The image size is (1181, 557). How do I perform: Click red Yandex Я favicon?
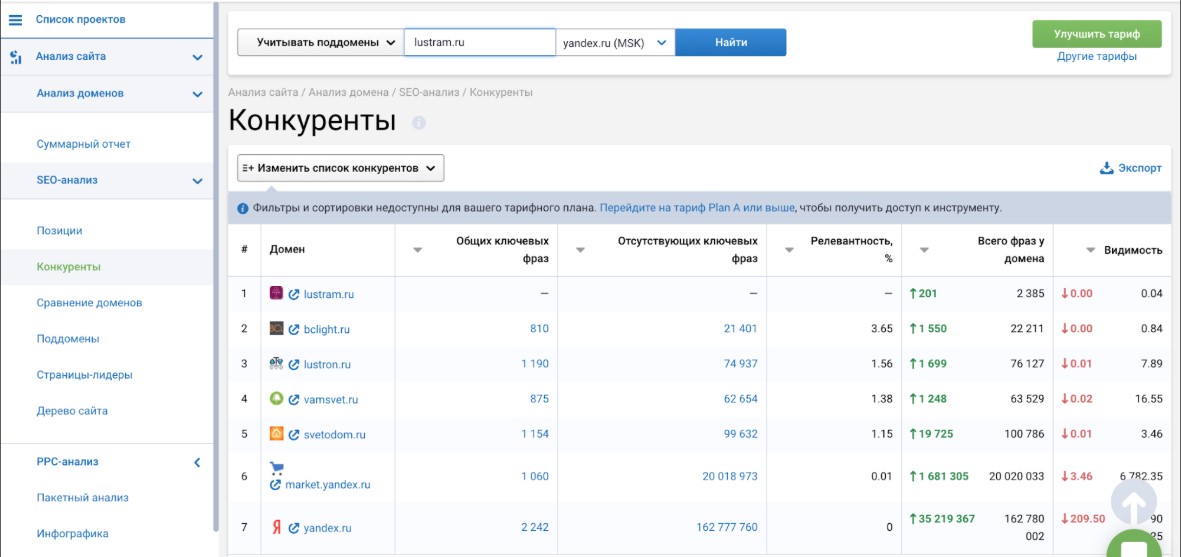(x=276, y=527)
